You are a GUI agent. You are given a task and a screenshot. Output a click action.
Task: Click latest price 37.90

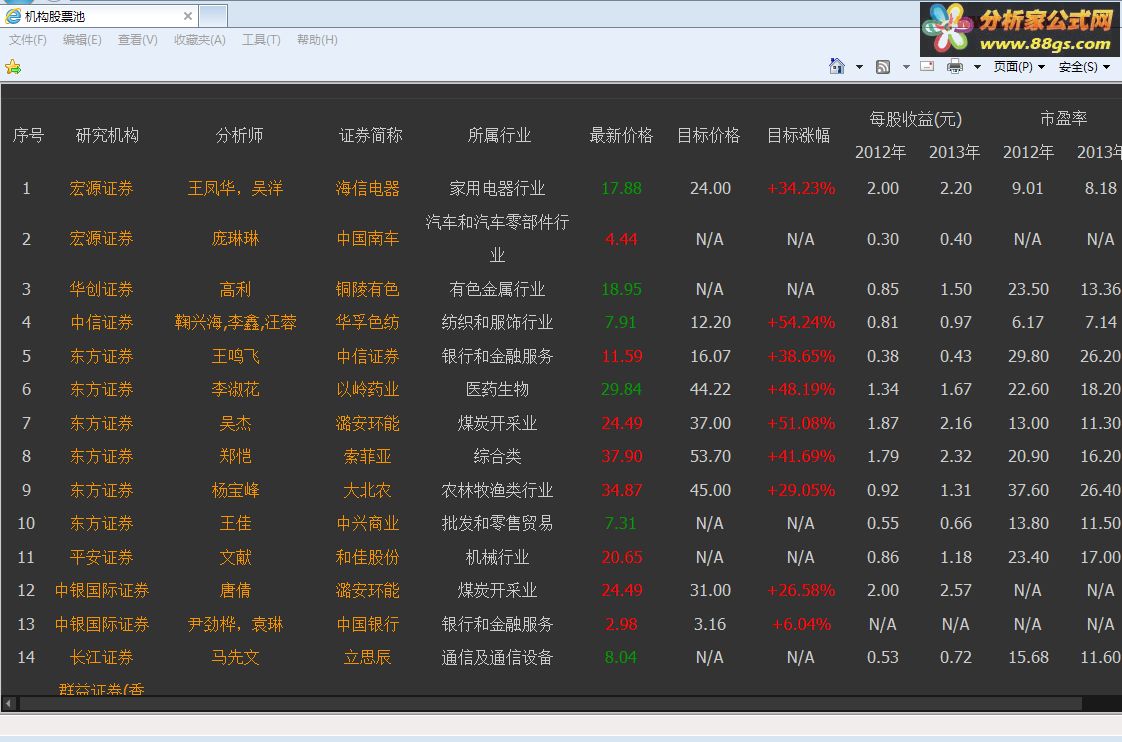[622, 456]
